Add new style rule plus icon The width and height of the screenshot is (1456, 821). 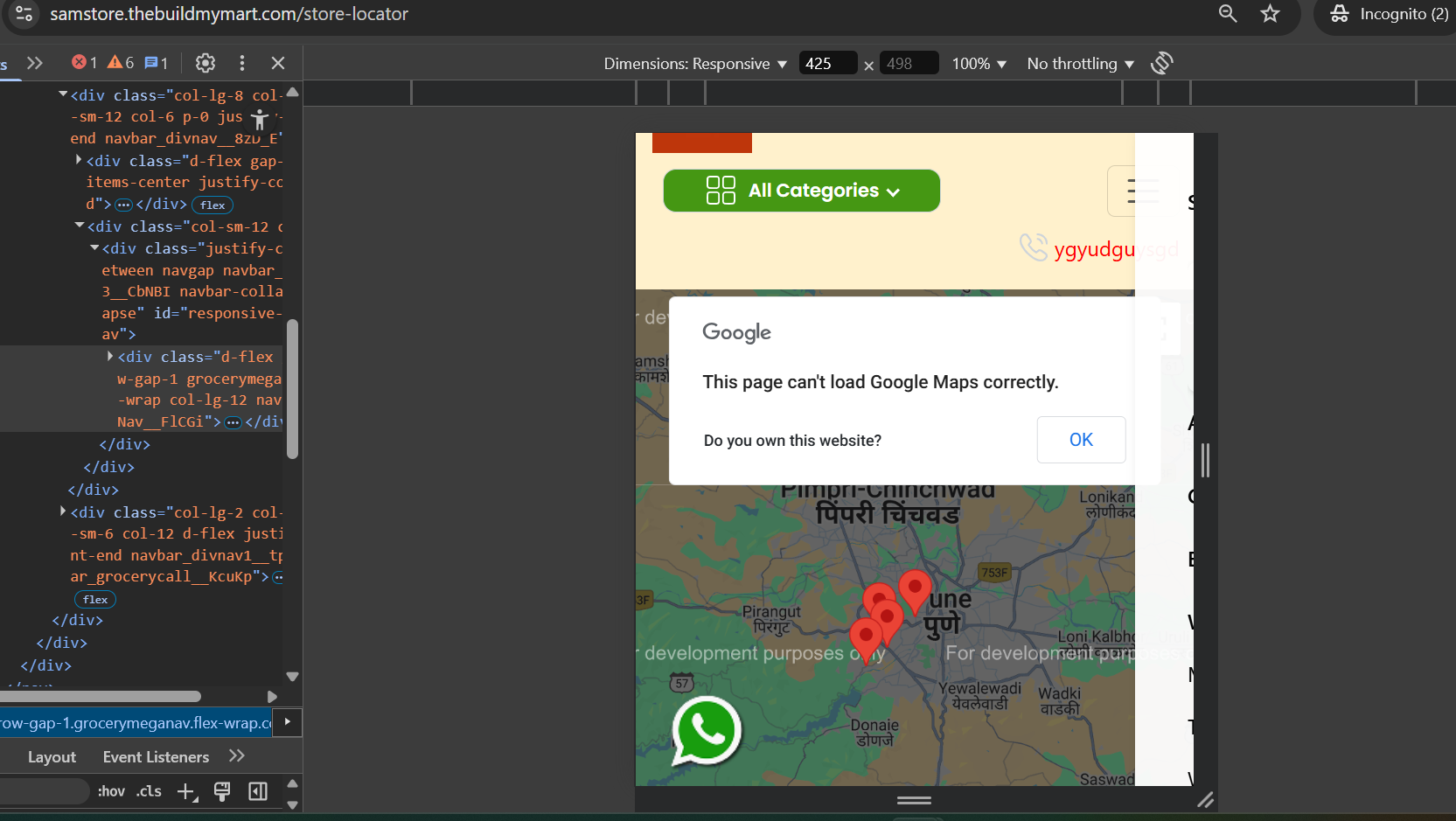187,792
